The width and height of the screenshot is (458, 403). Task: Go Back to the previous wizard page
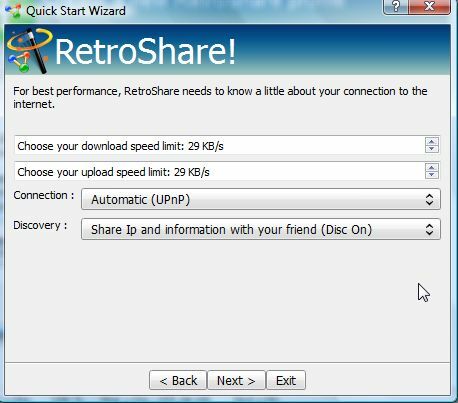178,380
